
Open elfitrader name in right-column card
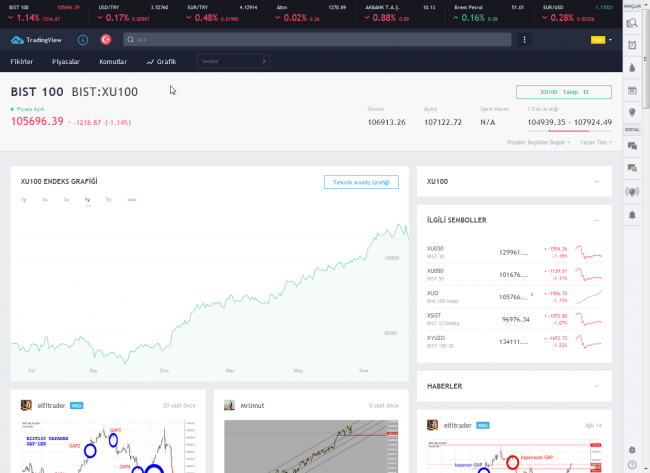[458, 425]
